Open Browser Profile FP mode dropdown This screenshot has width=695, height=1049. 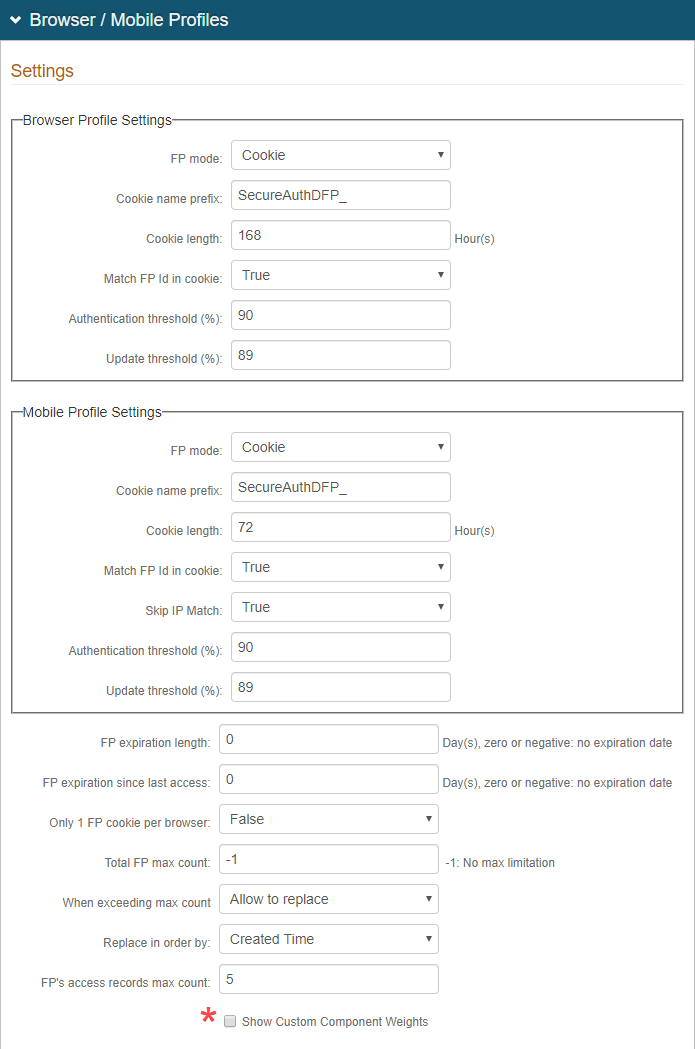coord(340,155)
